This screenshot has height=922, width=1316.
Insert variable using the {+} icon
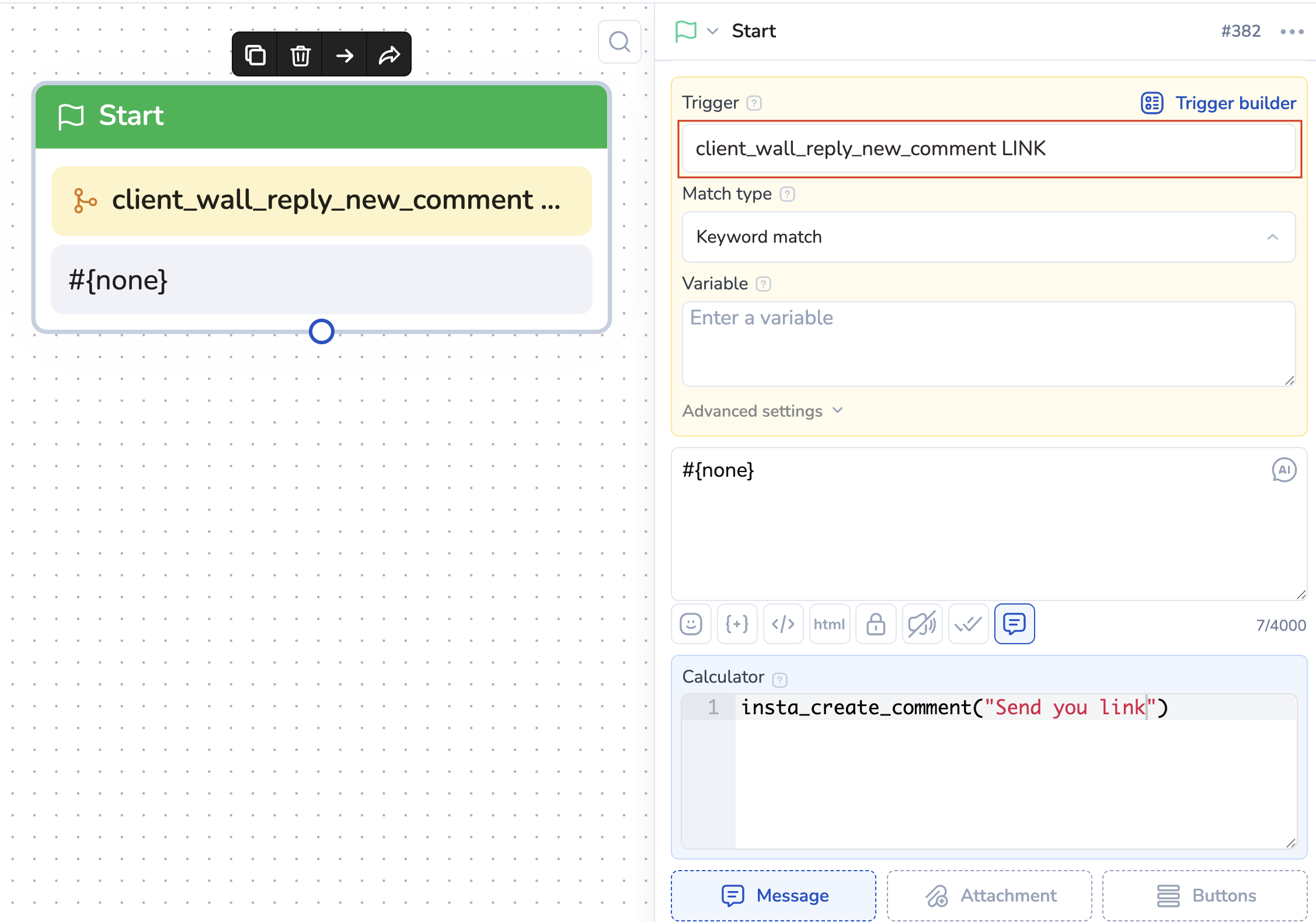click(x=737, y=624)
